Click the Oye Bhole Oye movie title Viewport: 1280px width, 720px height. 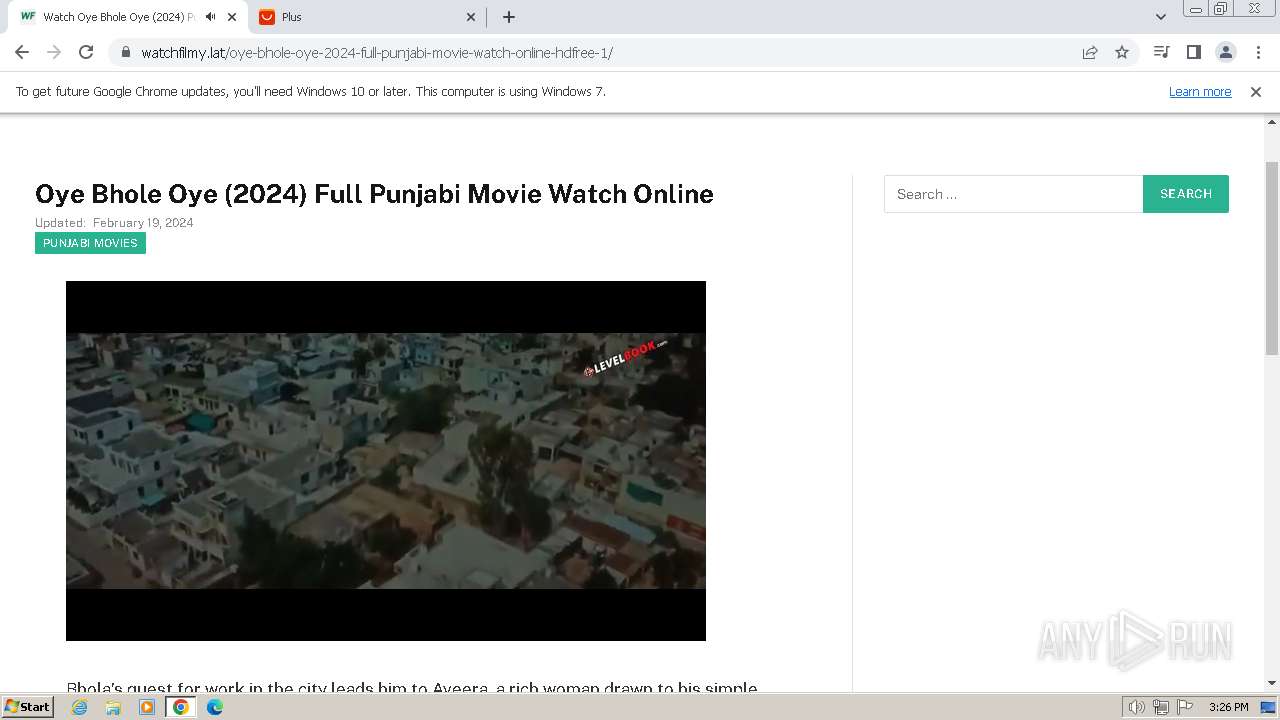tap(374, 194)
